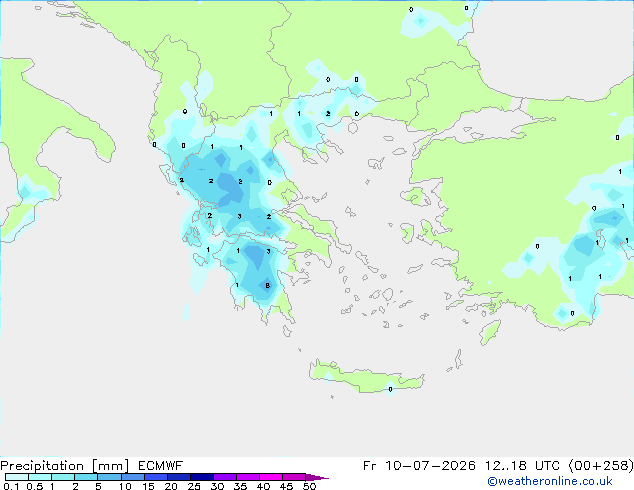Click the 0.5 to 1 mm legend swatch
The image size is (634, 490).
[40, 477]
